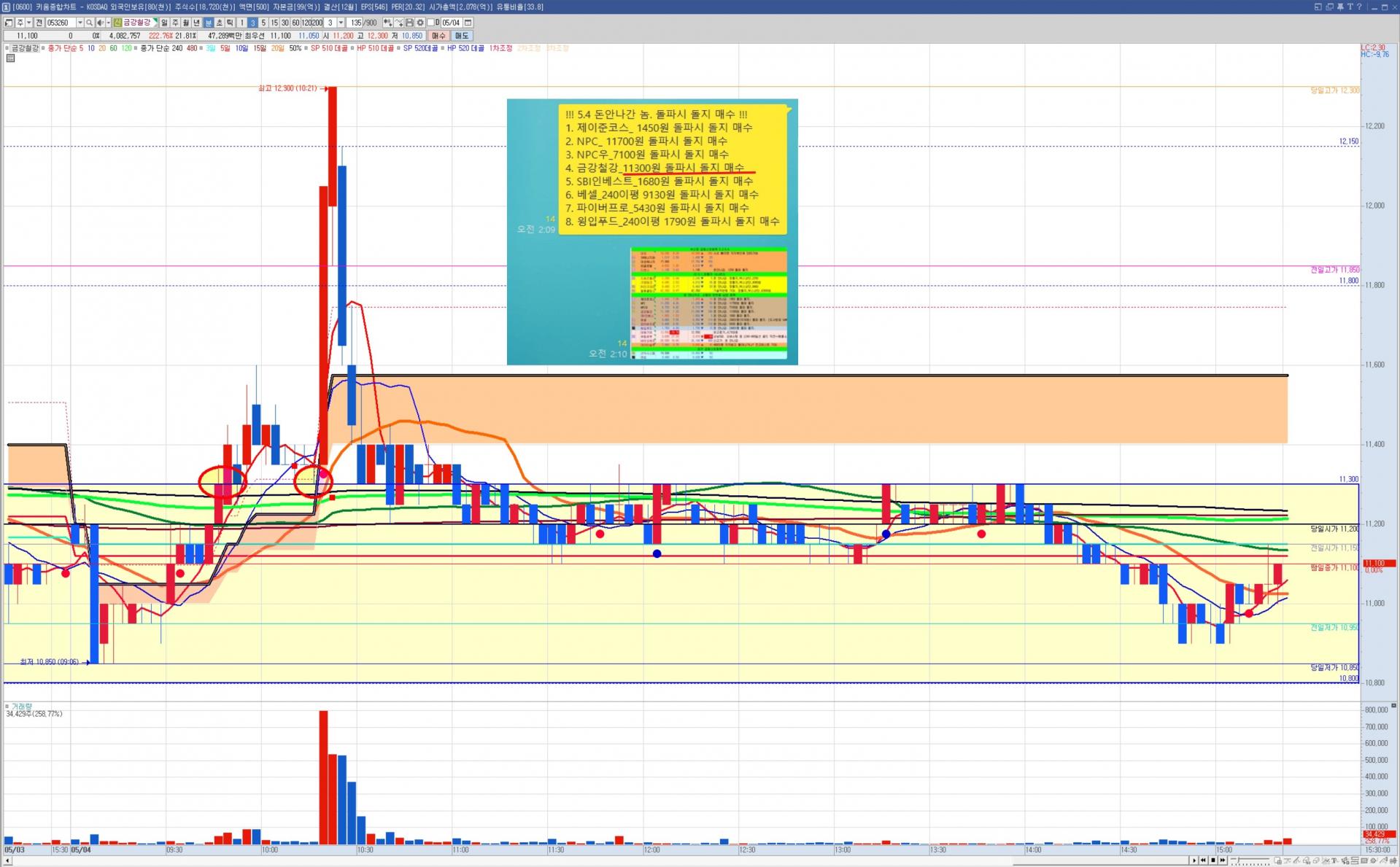1400x867 pixels.
Task: Toggle the 3일 legend marker
Action: [202, 48]
